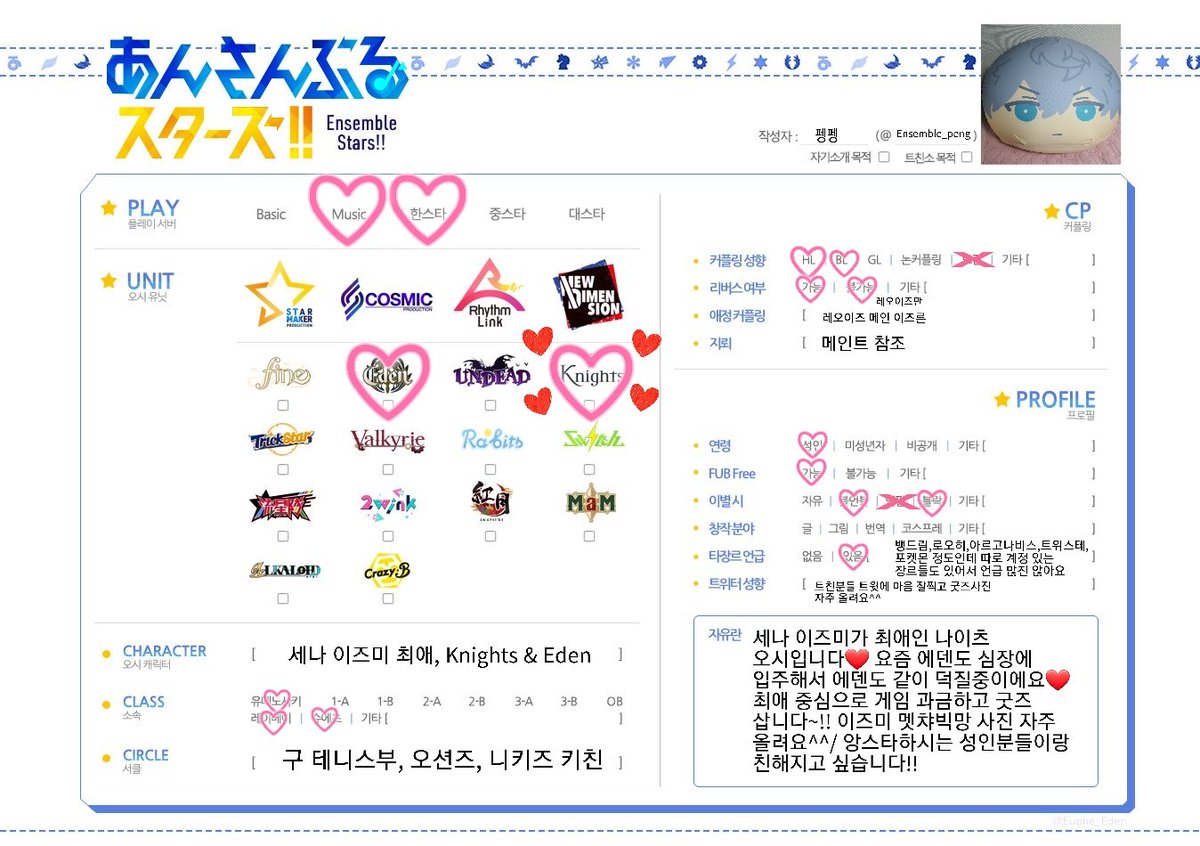Click the 애정커플링 entry field
This screenshot has height=846, width=1200.
948,316
